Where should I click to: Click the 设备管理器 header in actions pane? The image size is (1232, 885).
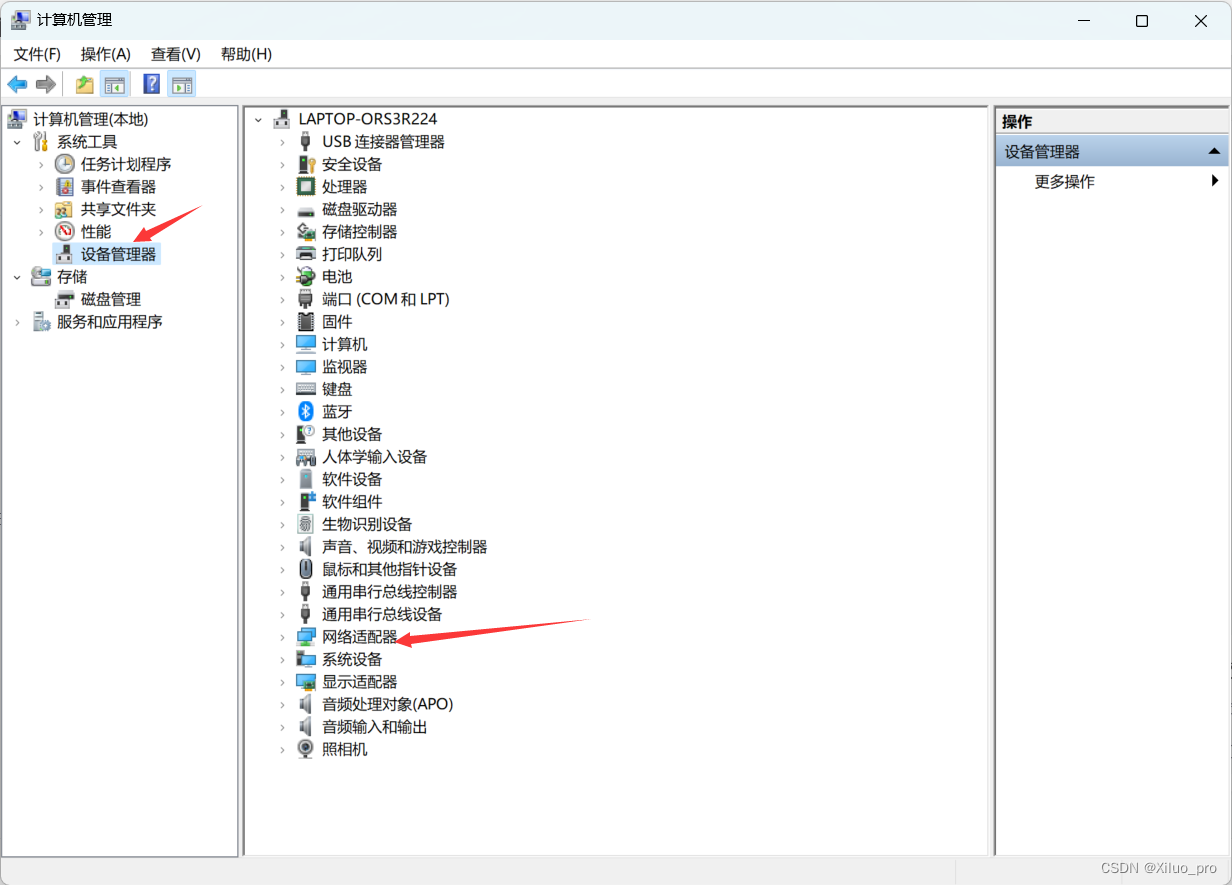tap(1112, 152)
